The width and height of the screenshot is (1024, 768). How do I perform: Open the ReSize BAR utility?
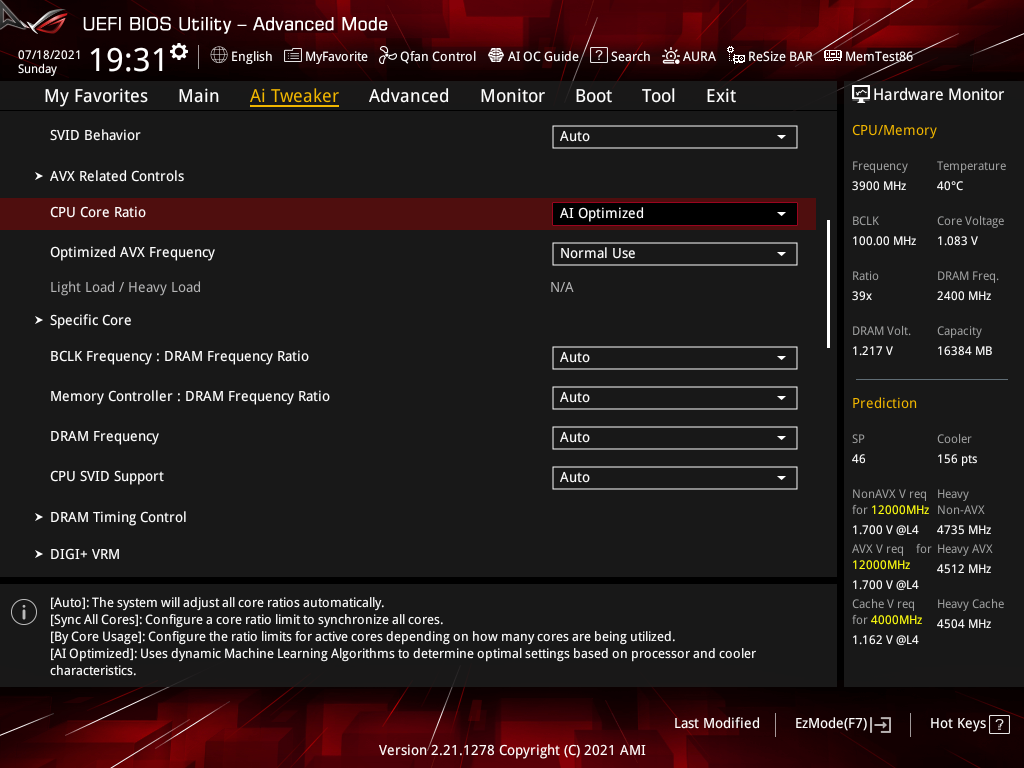(769, 56)
